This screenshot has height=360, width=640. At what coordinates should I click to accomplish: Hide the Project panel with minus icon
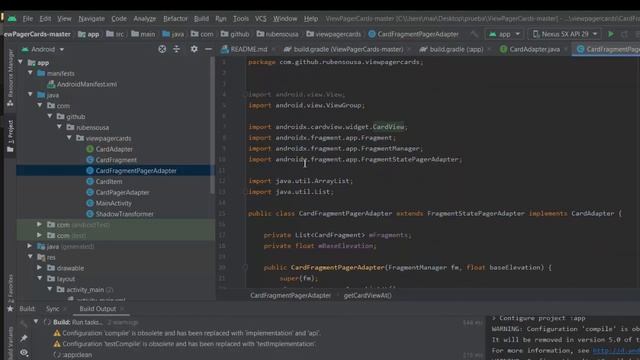[208, 49]
